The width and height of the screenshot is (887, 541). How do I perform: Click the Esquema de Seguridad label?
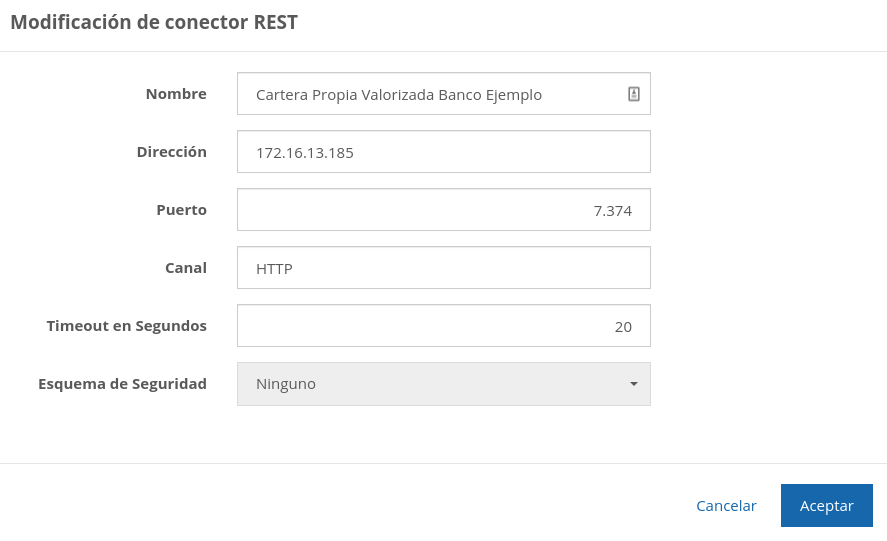[x=122, y=384]
